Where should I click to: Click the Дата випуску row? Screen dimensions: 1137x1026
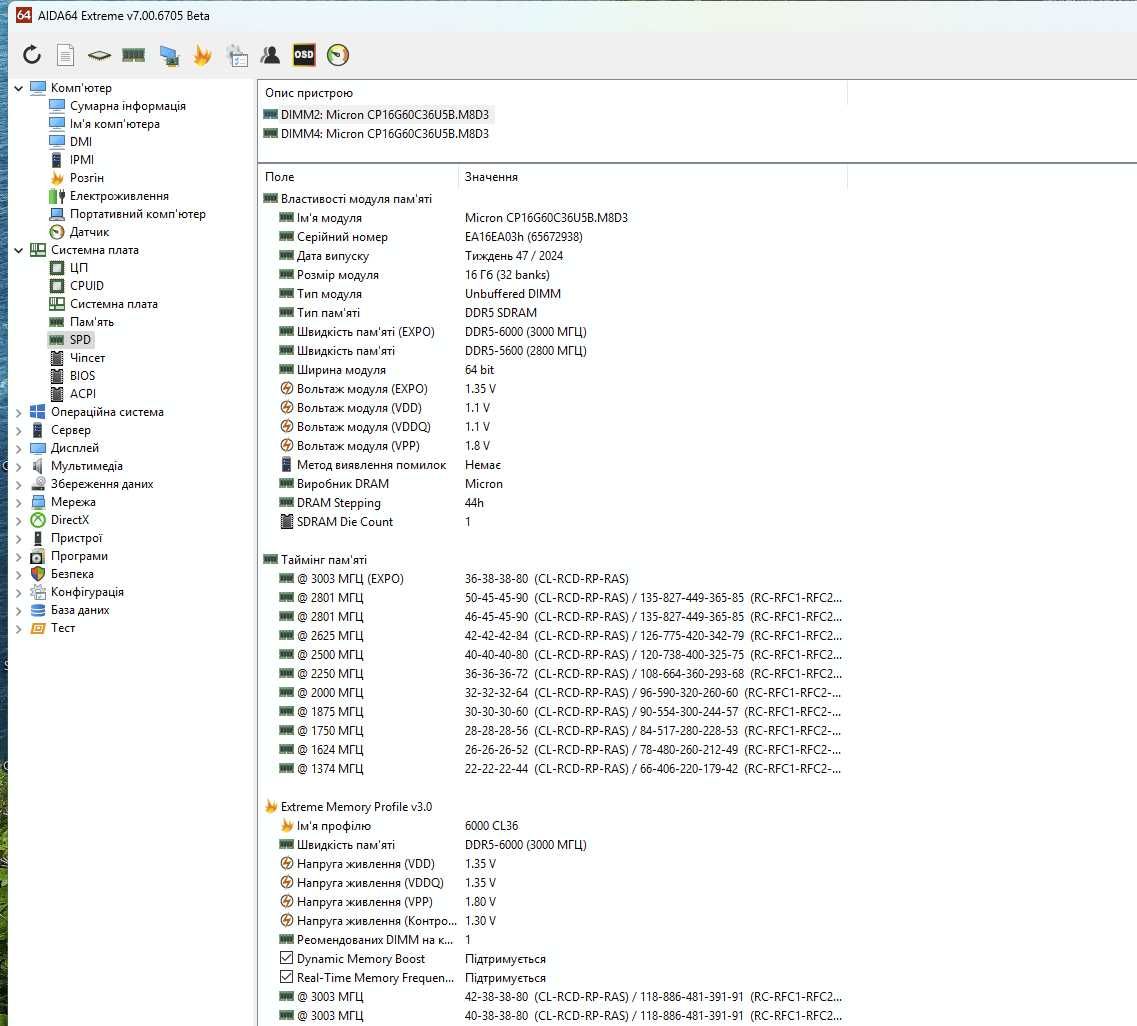click(553, 256)
